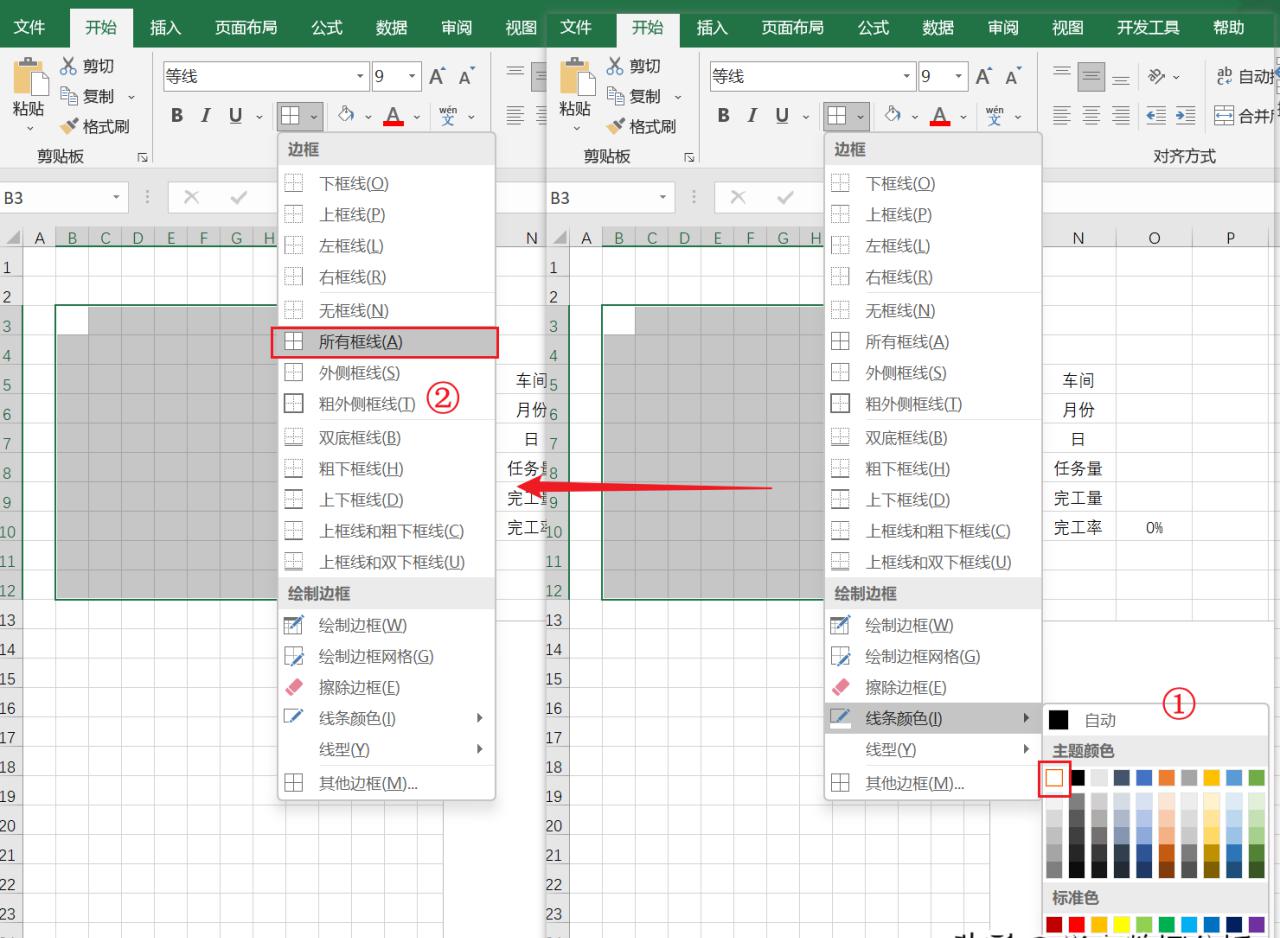Open clipboard pane launcher in right window

click(x=689, y=157)
